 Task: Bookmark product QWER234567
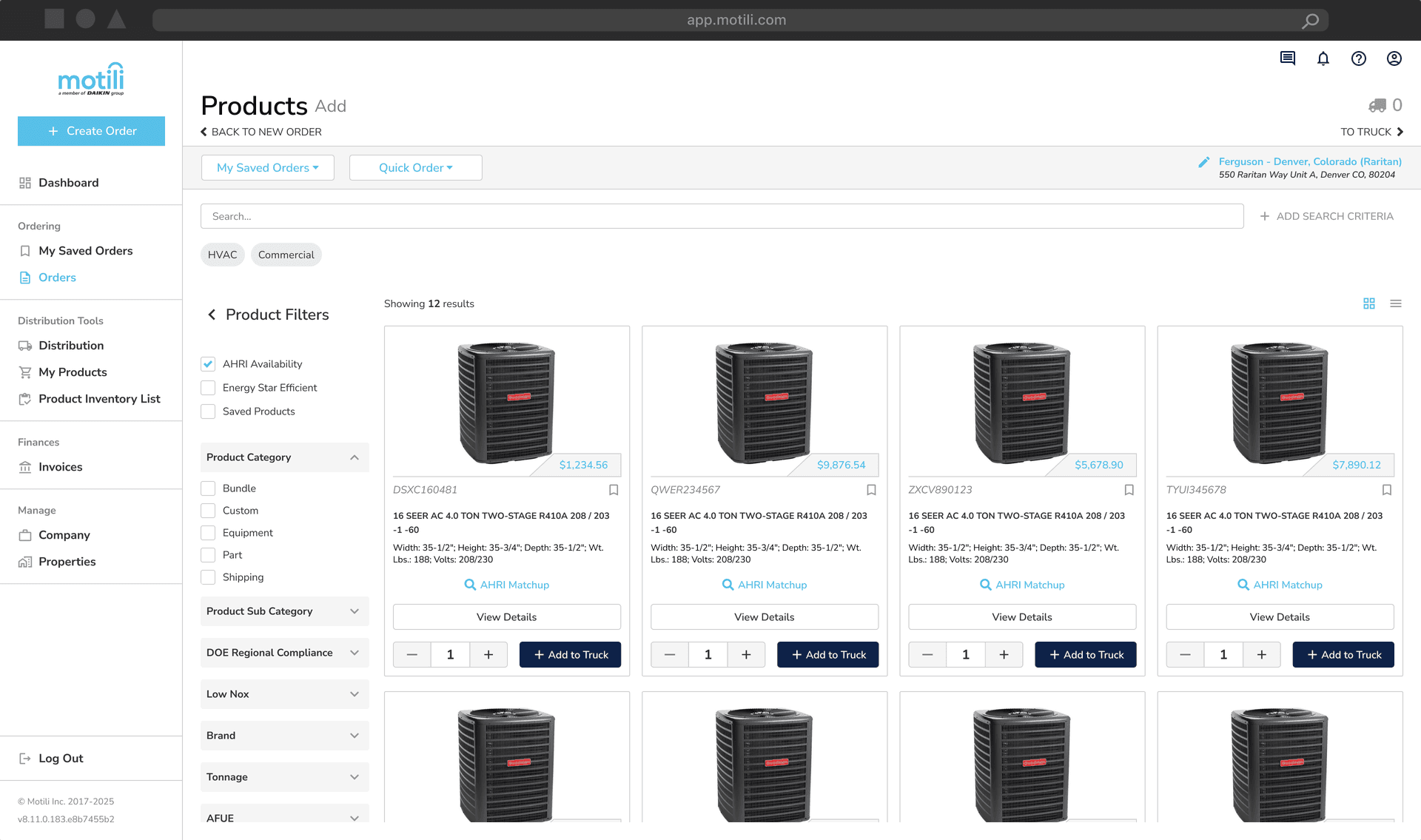(x=871, y=490)
